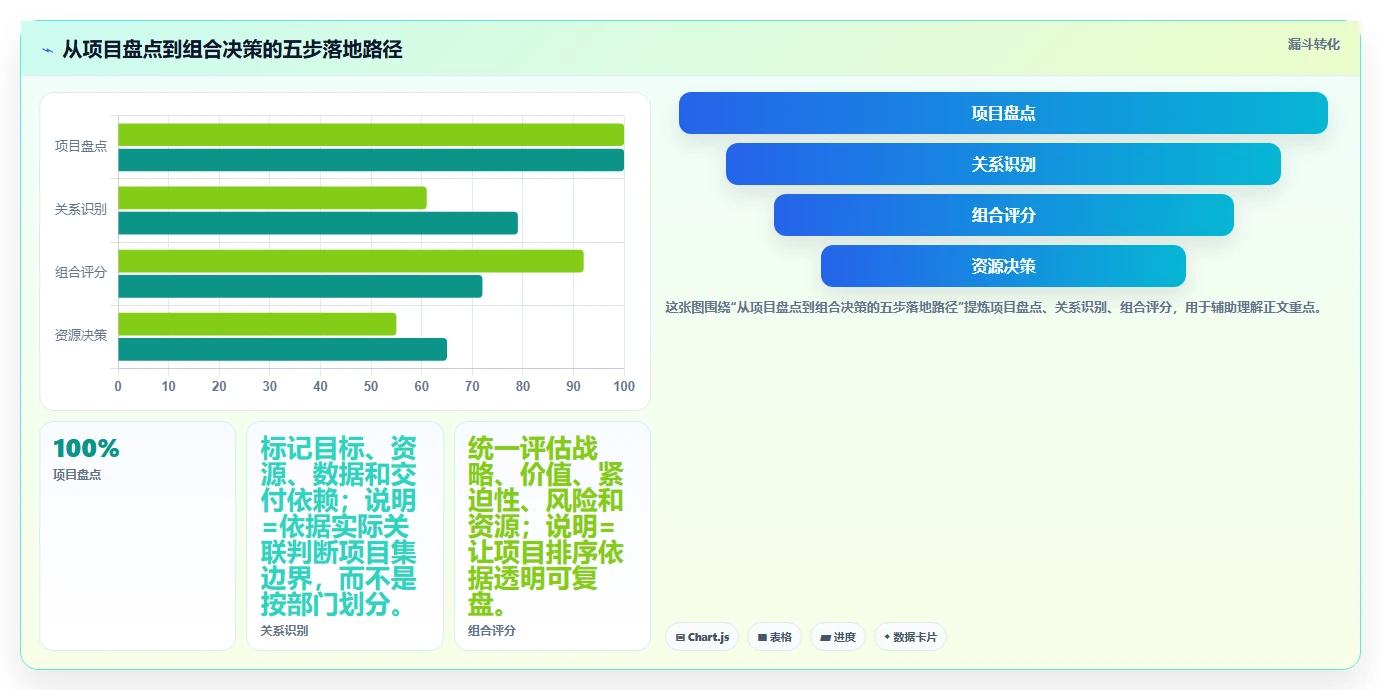1381x690 pixels.
Task: Click the teal bar for 组合评分
Action: pyautogui.click(x=300, y=286)
